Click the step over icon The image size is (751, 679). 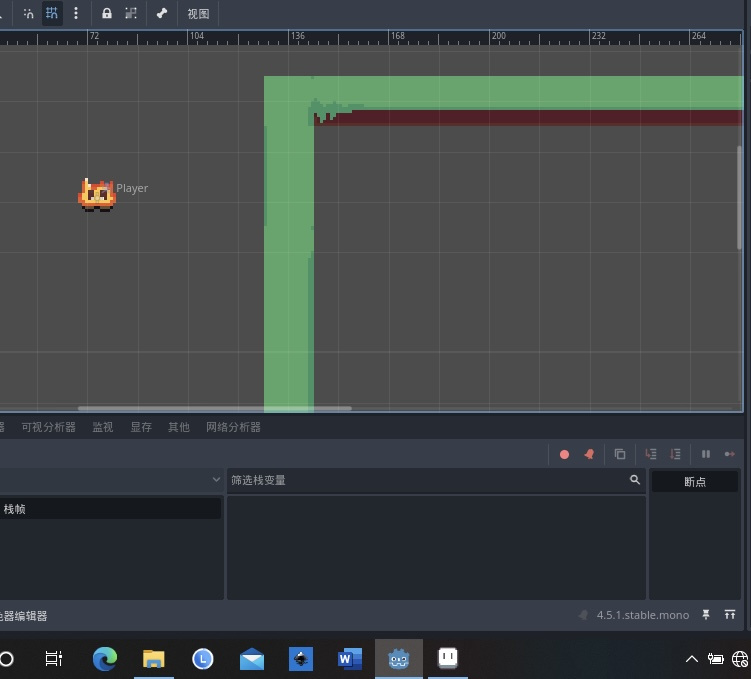point(675,454)
